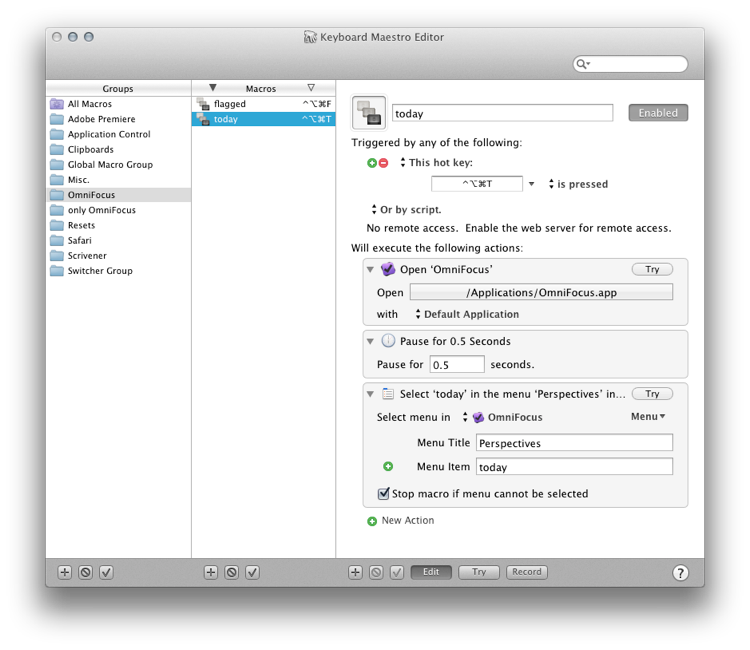Collapse the Open 'OmniFocus' action
Image resolution: width=750 pixels, height=650 pixels.
click(370, 270)
